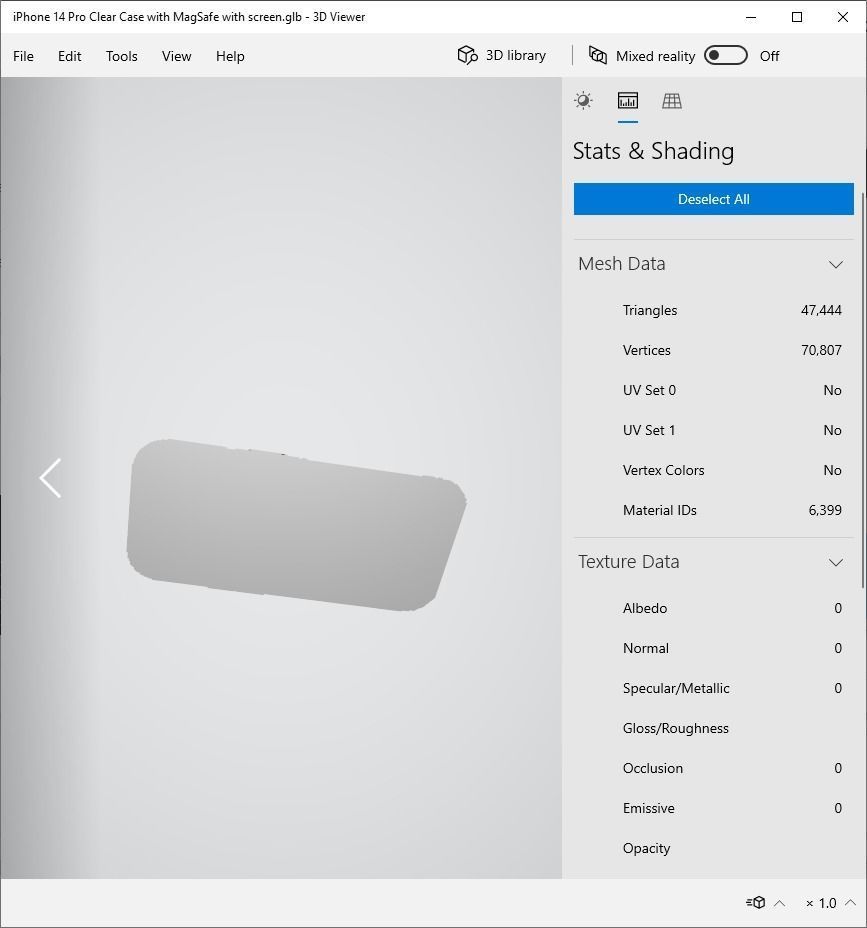Screen dimensions: 867x928
Task: Select the Opacity texture row
Action: tap(714, 848)
